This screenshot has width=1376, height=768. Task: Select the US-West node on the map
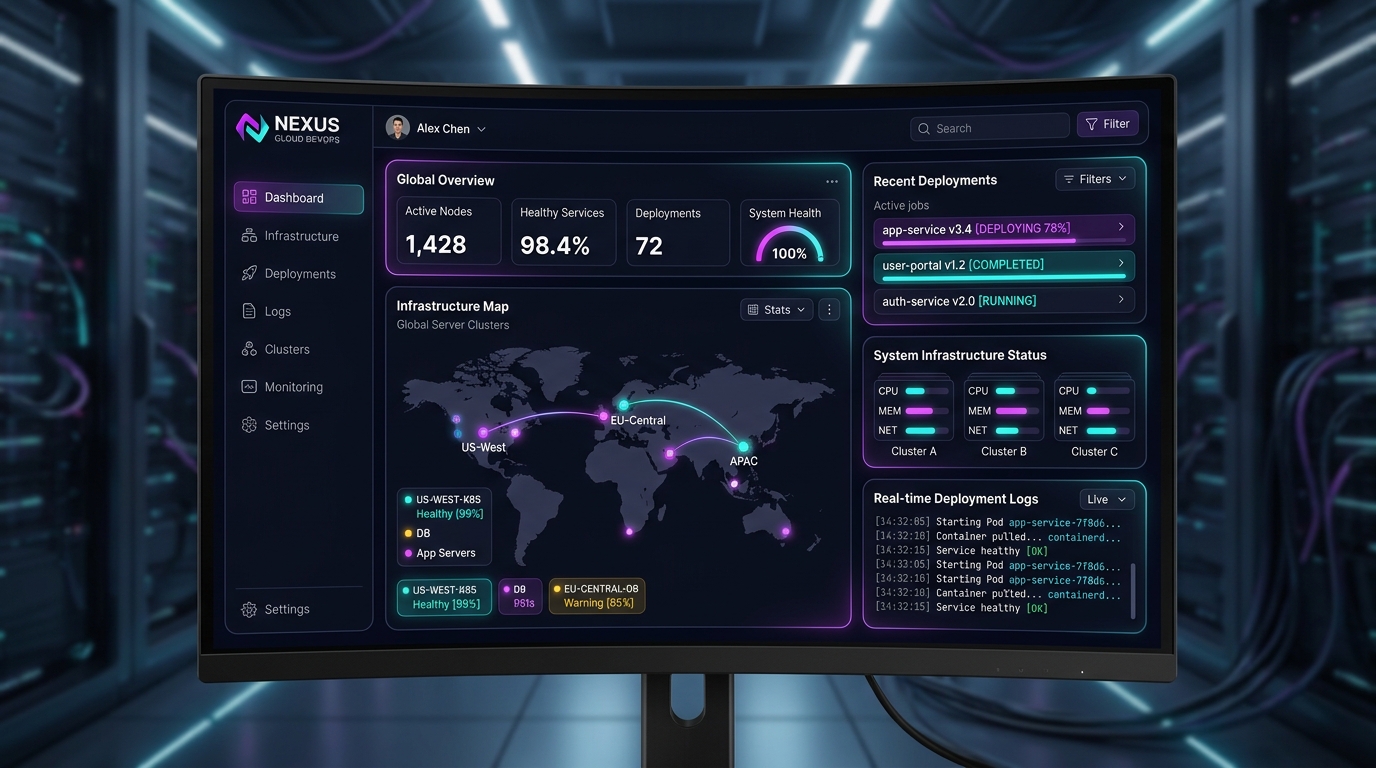[x=483, y=433]
